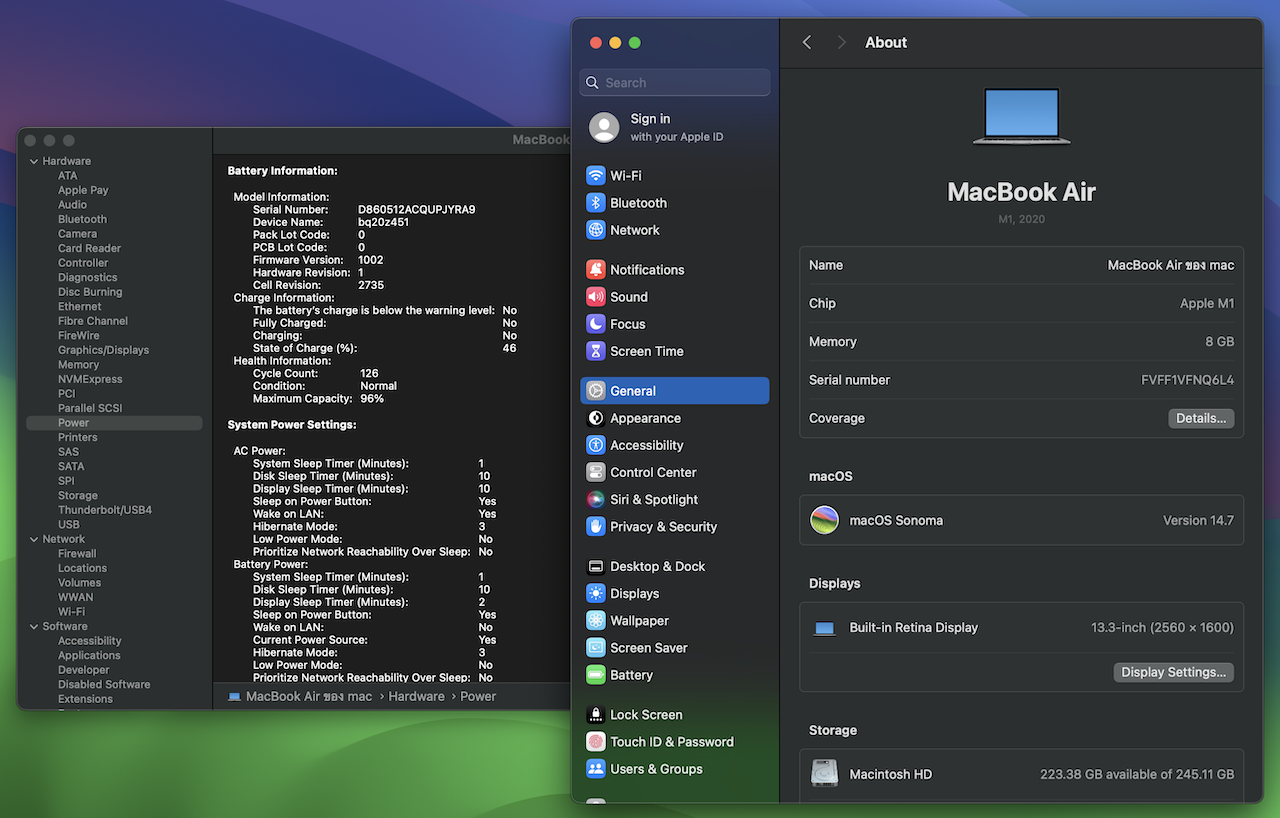Go back with the About back chevron
Screen dimensions: 1280x818
coord(807,42)
